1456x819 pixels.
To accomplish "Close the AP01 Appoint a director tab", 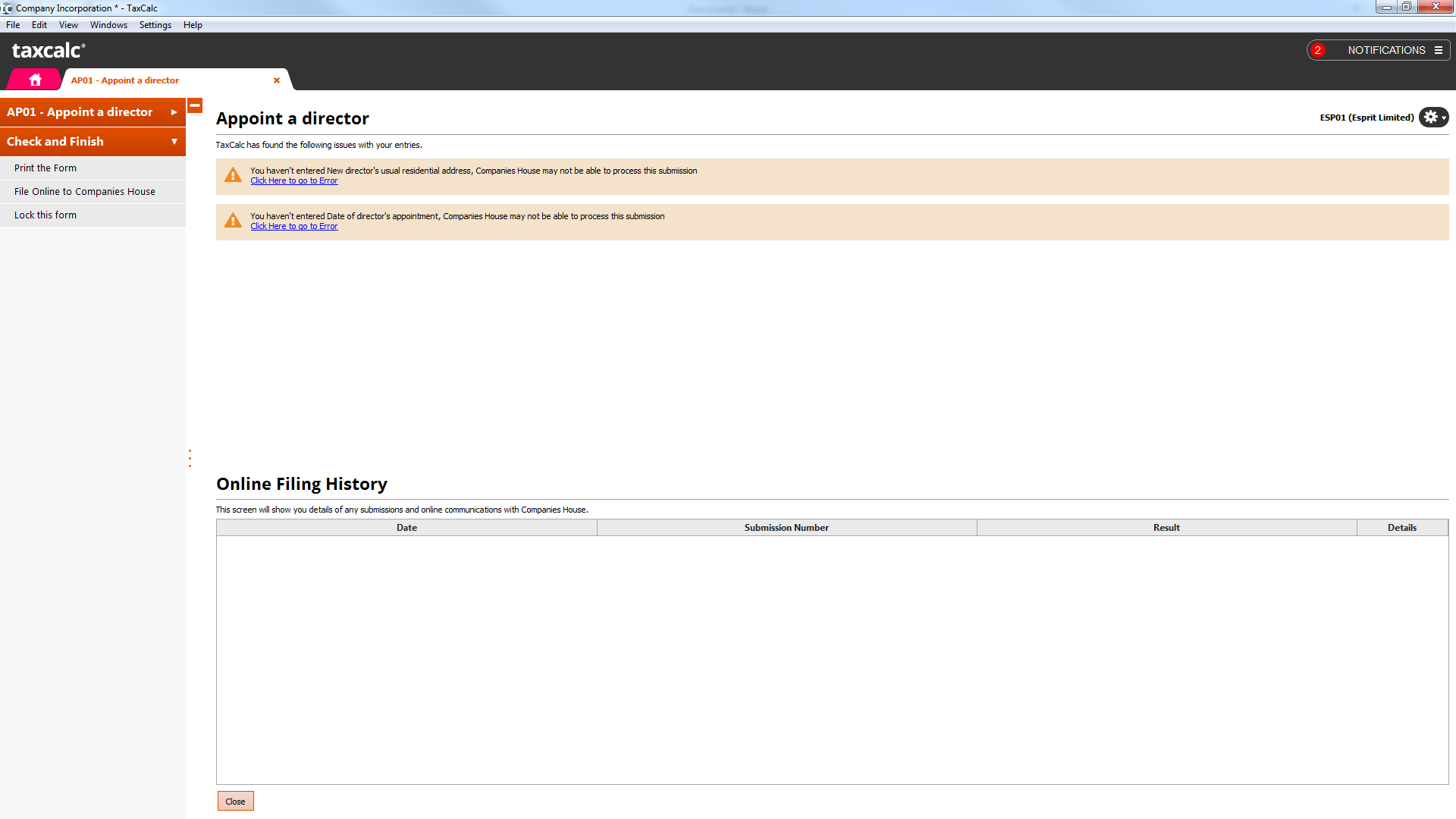I will [277, 80].
